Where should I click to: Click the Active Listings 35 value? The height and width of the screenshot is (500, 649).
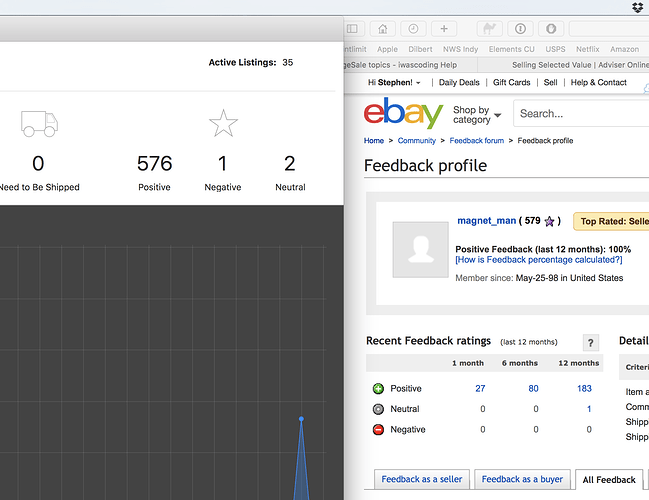pos(288,62)
